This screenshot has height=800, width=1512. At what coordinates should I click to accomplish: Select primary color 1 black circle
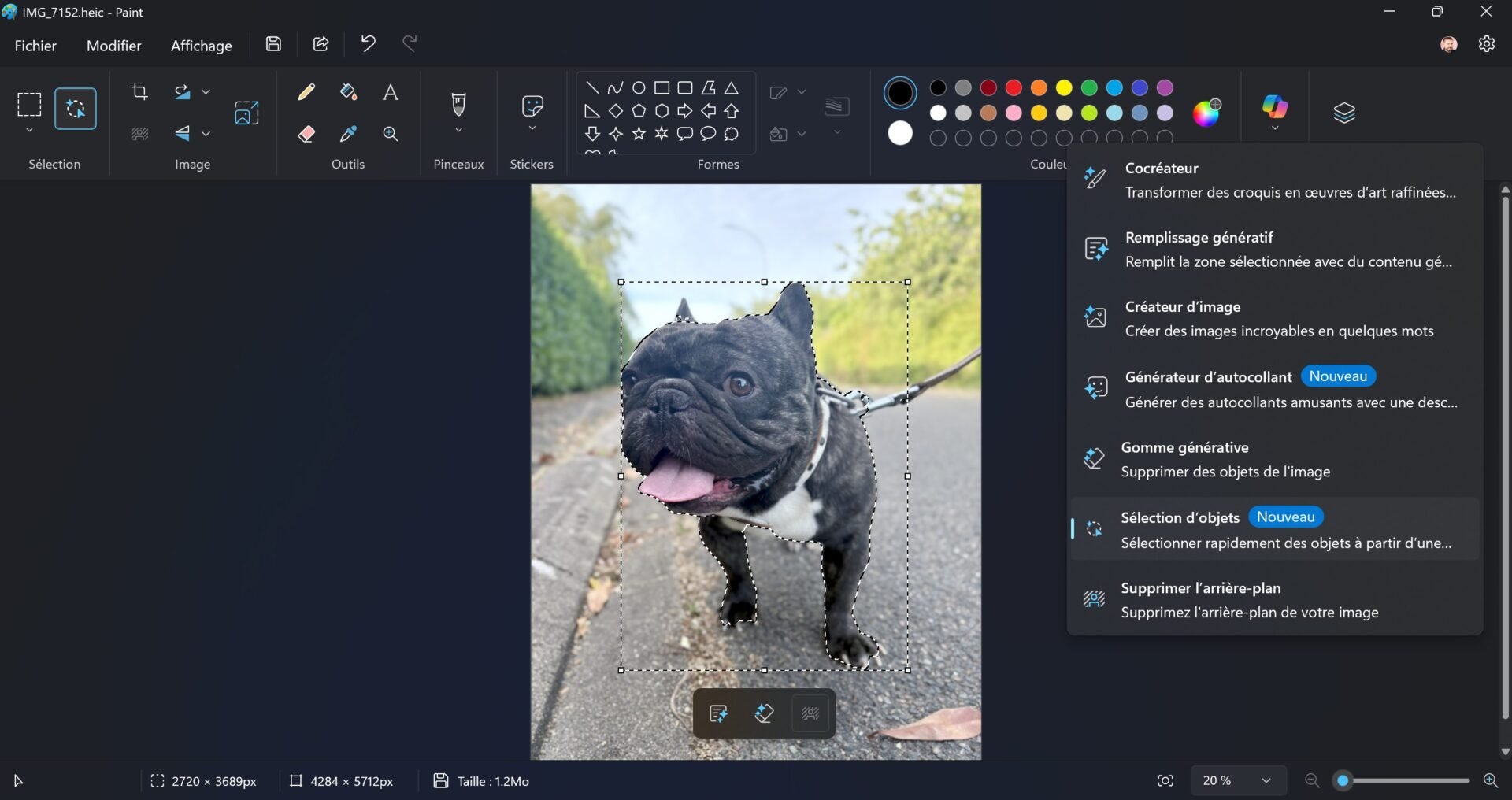[900, 93]
